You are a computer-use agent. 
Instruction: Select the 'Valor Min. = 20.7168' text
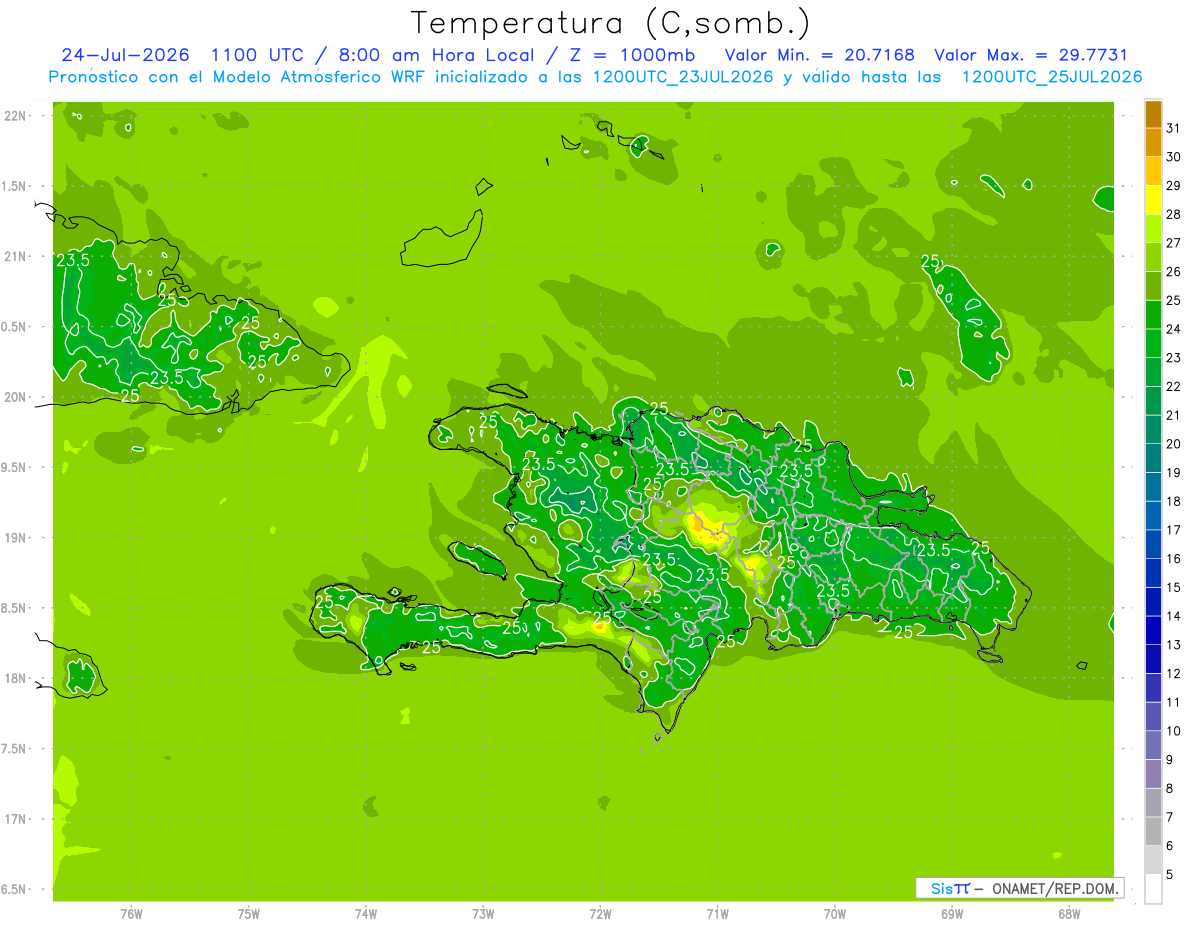point(820,55)
